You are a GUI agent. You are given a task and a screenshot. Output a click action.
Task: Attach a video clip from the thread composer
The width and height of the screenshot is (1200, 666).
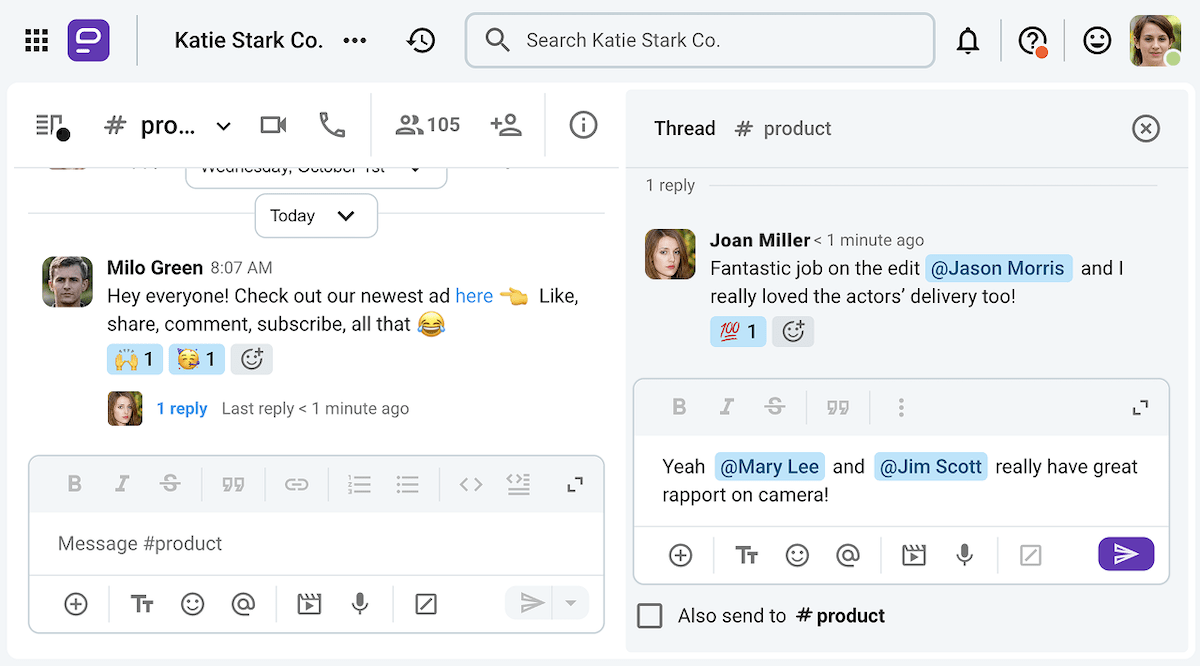tap(913, 554)
